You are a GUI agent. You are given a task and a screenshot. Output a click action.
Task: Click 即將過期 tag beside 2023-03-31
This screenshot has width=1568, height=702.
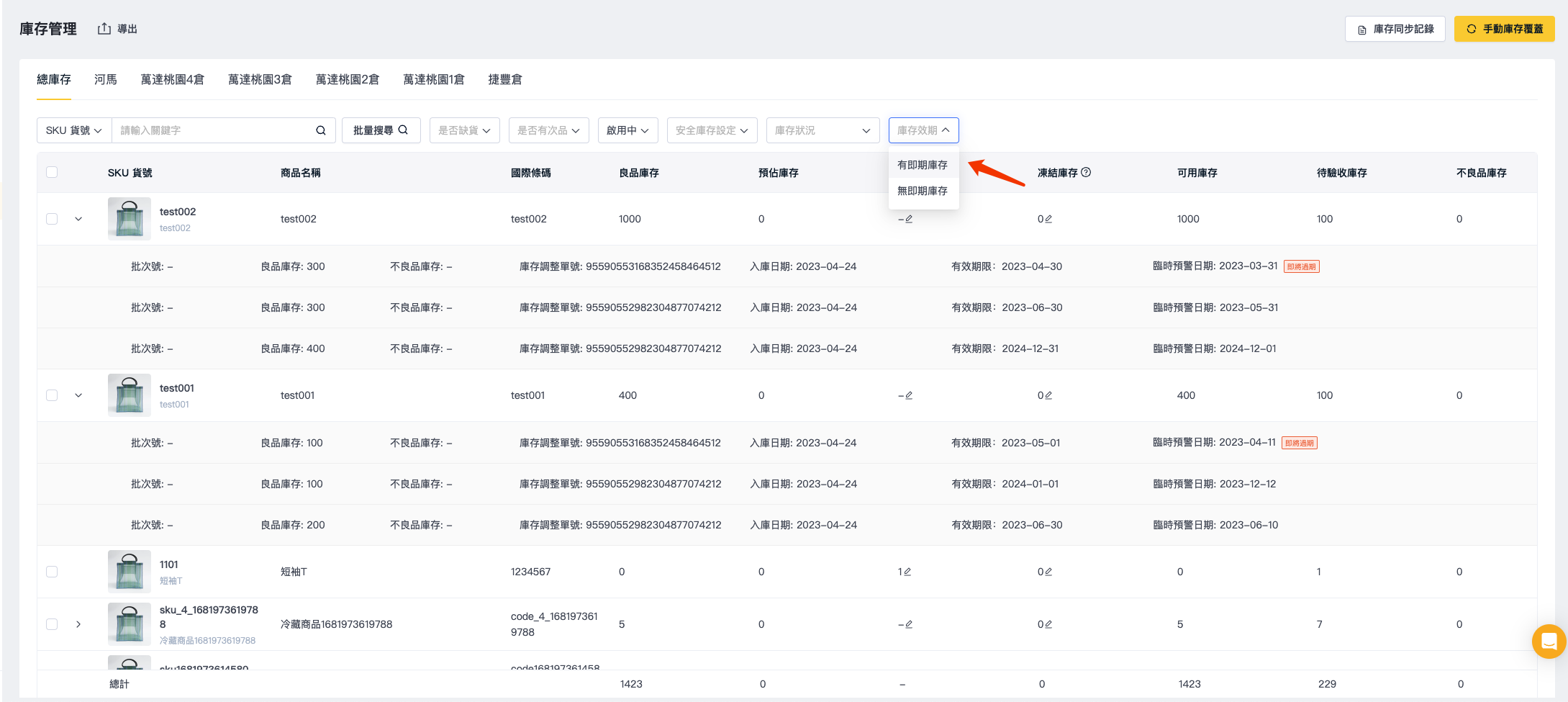click(1302, 266)
